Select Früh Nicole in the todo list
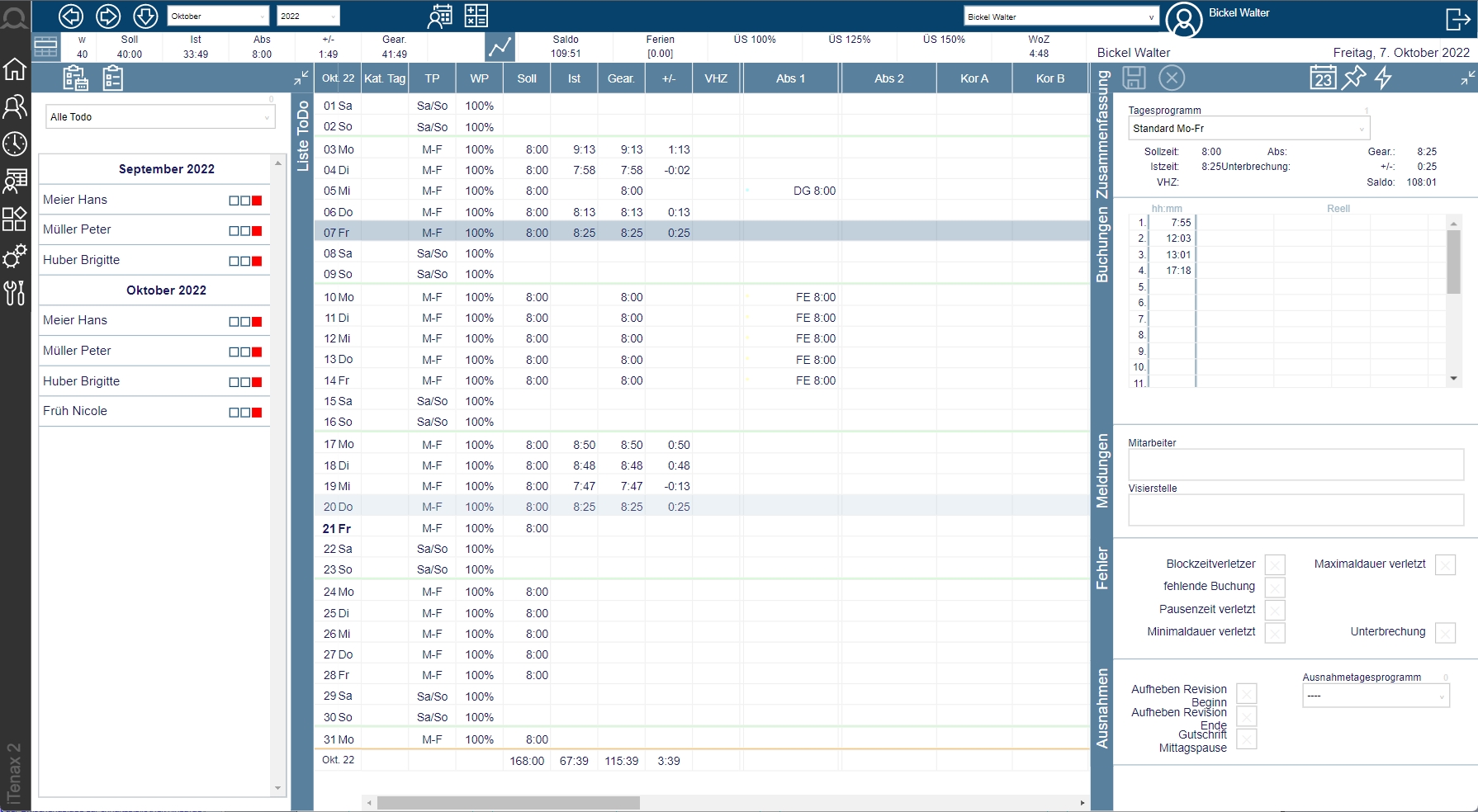1478x812 pixels. click(75, 411)
